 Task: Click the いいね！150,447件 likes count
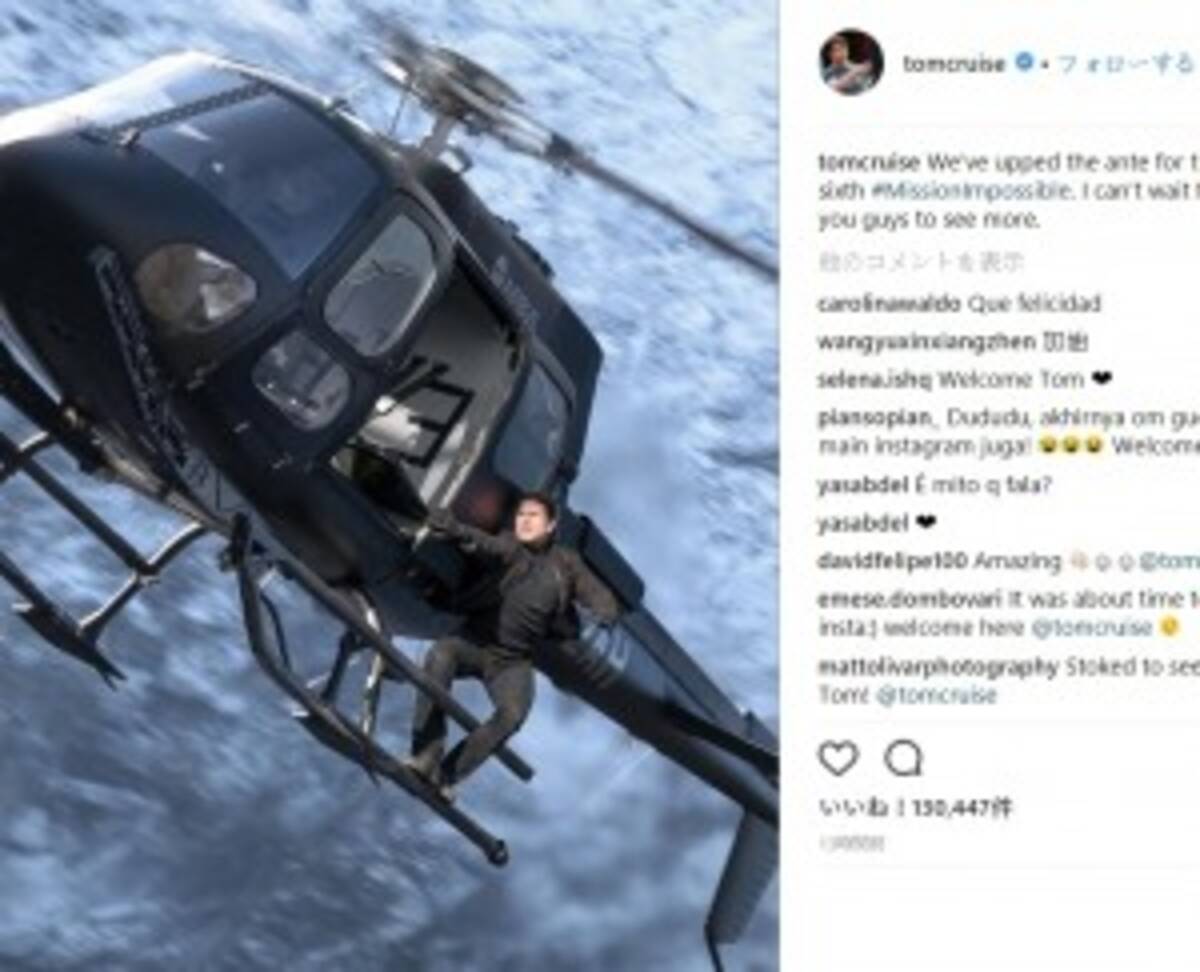click(x=915, y=807)
